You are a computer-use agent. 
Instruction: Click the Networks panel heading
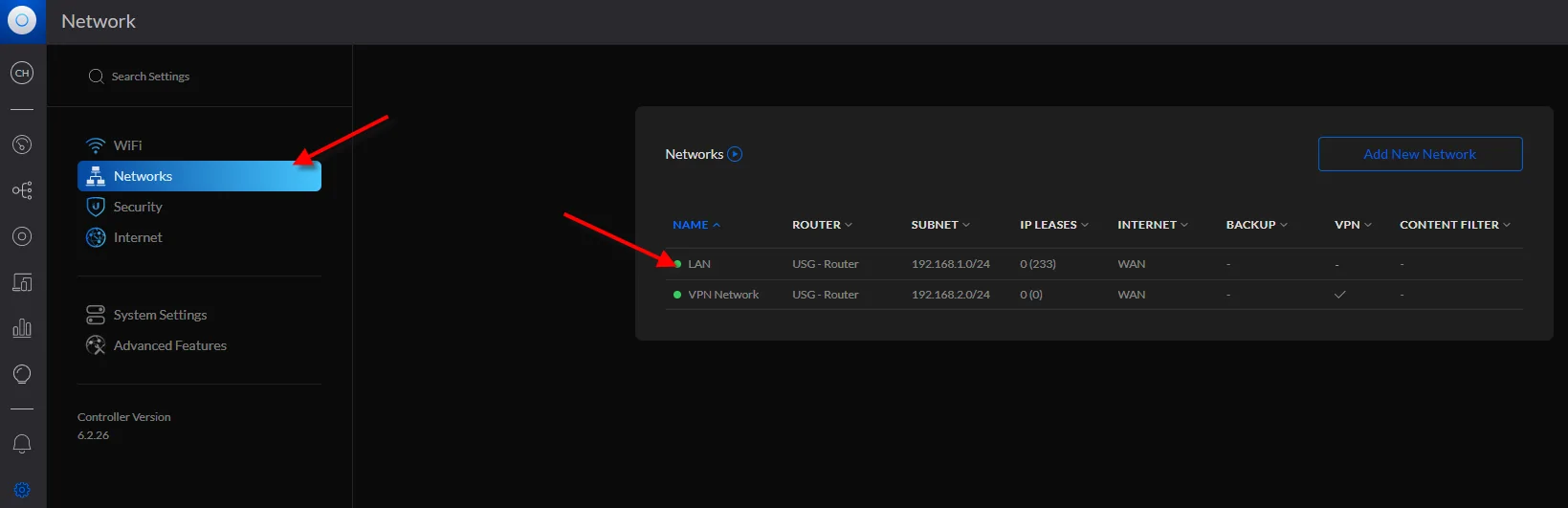click(x=695, y=154)
